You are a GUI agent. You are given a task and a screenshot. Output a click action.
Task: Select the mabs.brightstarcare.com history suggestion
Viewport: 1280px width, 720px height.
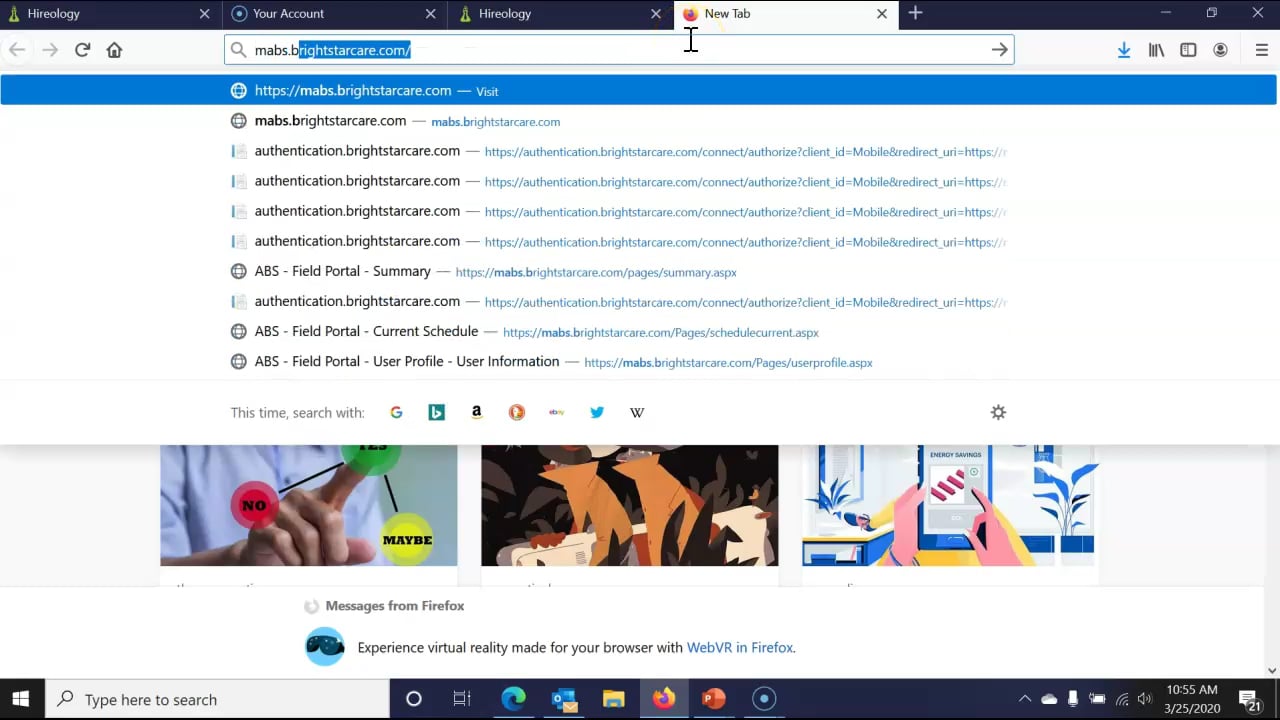pos(638,121)
